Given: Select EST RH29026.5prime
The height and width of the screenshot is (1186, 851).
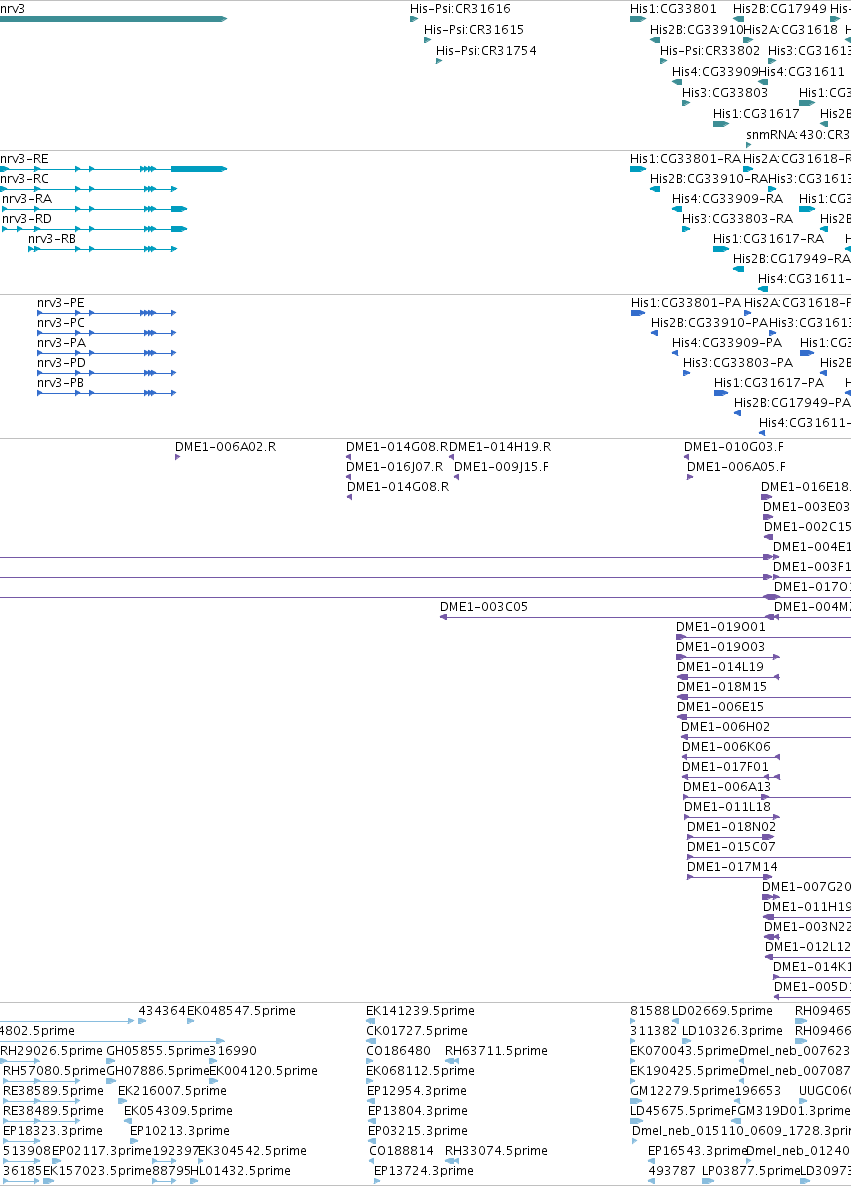Looking at the screenshot, I should 51,1051.
